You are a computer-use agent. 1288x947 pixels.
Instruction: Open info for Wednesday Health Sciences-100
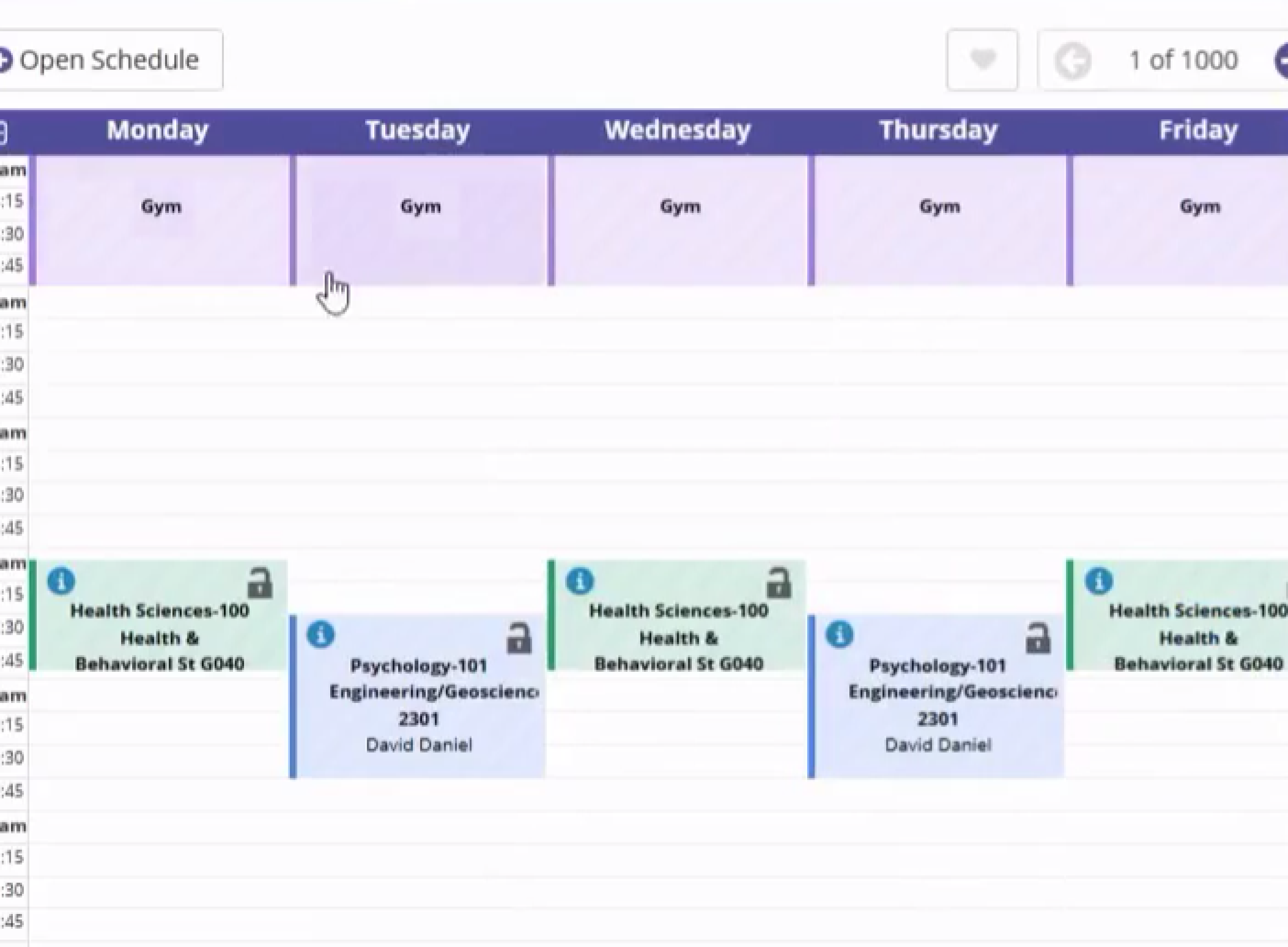click(x=580, y=581)
